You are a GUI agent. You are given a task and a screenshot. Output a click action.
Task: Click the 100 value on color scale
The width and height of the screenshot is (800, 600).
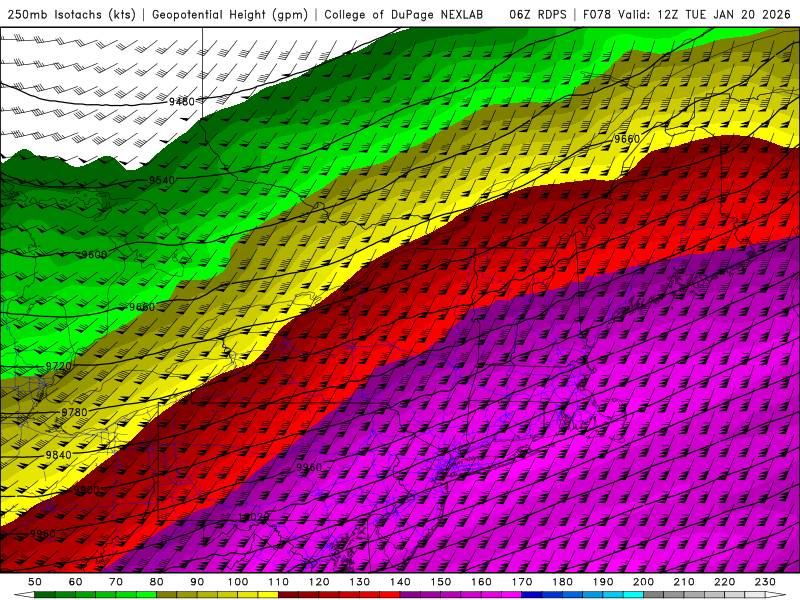click(238, 582)
